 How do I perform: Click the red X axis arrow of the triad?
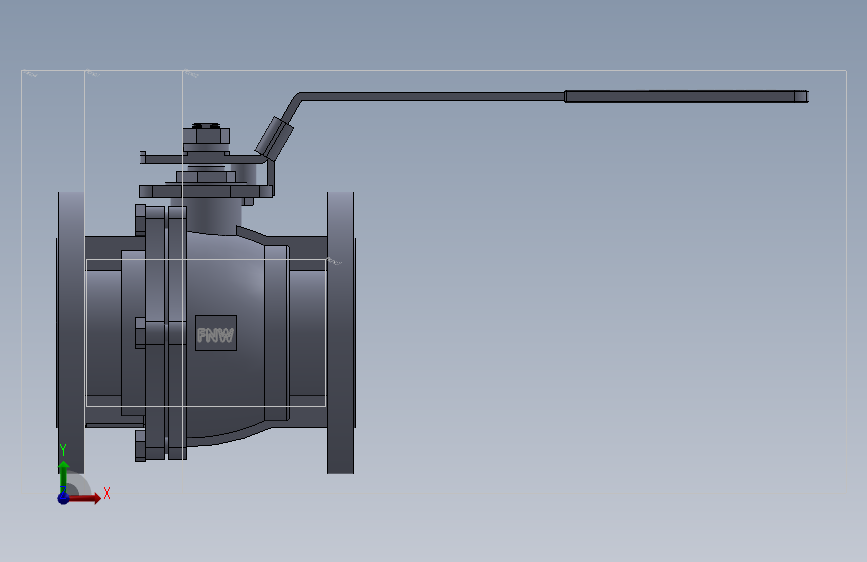(x=84, y=498)
